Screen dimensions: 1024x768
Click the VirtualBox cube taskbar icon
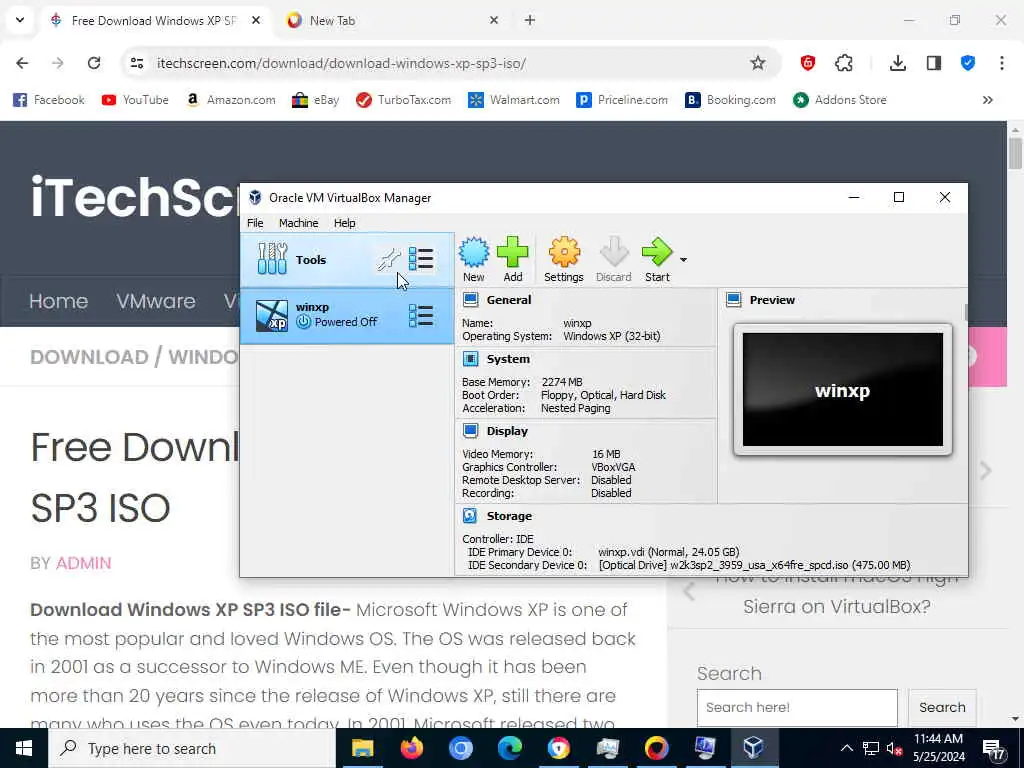(x=754, y=748)
